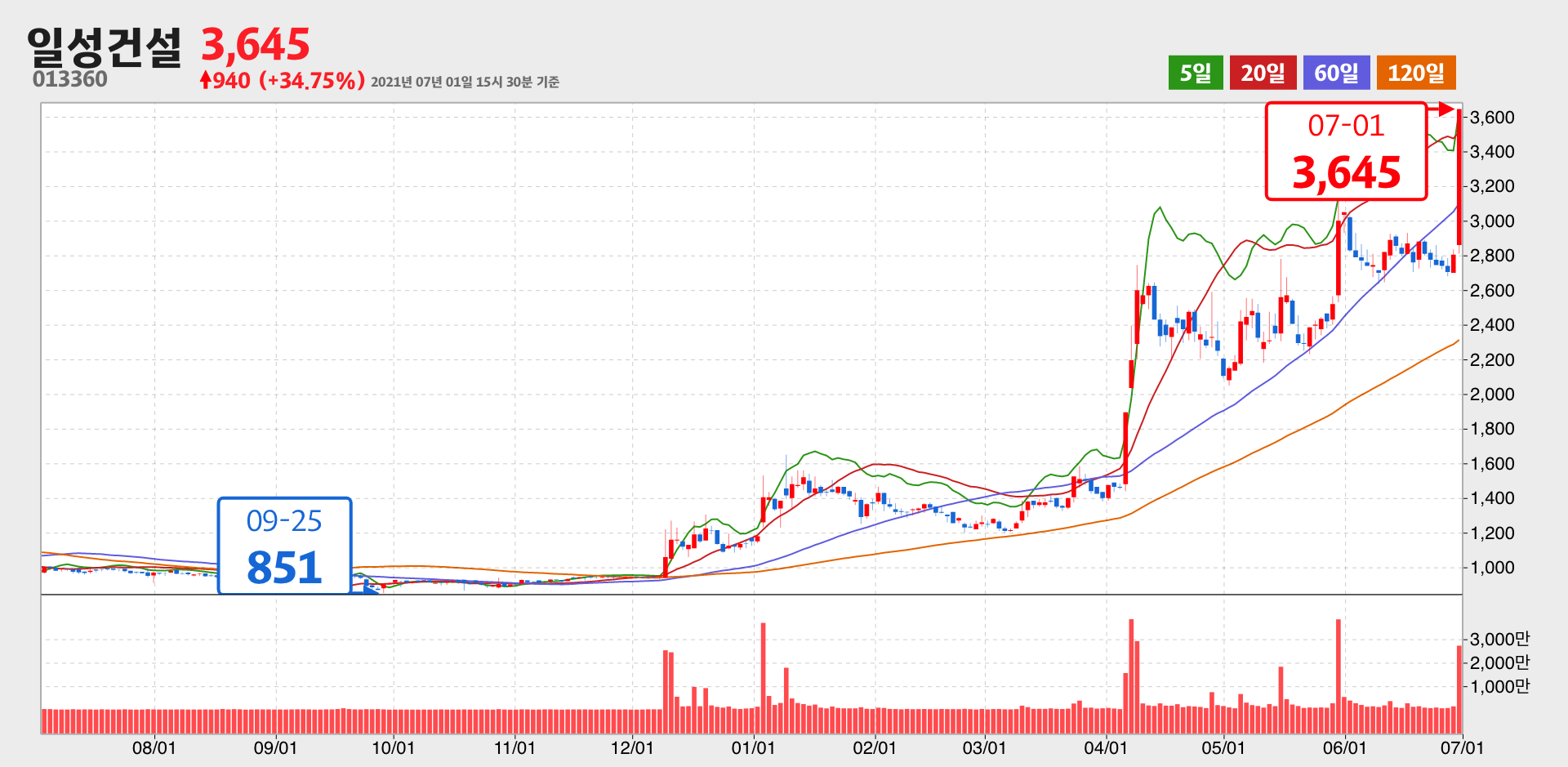This screenshot has height=767, width=1568.
Task: Click the 2,200 price axis label
Action: 1492,359
